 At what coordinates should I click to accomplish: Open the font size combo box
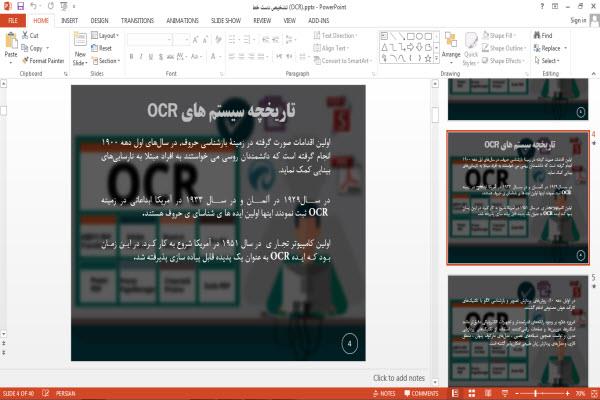pos(182,39)
